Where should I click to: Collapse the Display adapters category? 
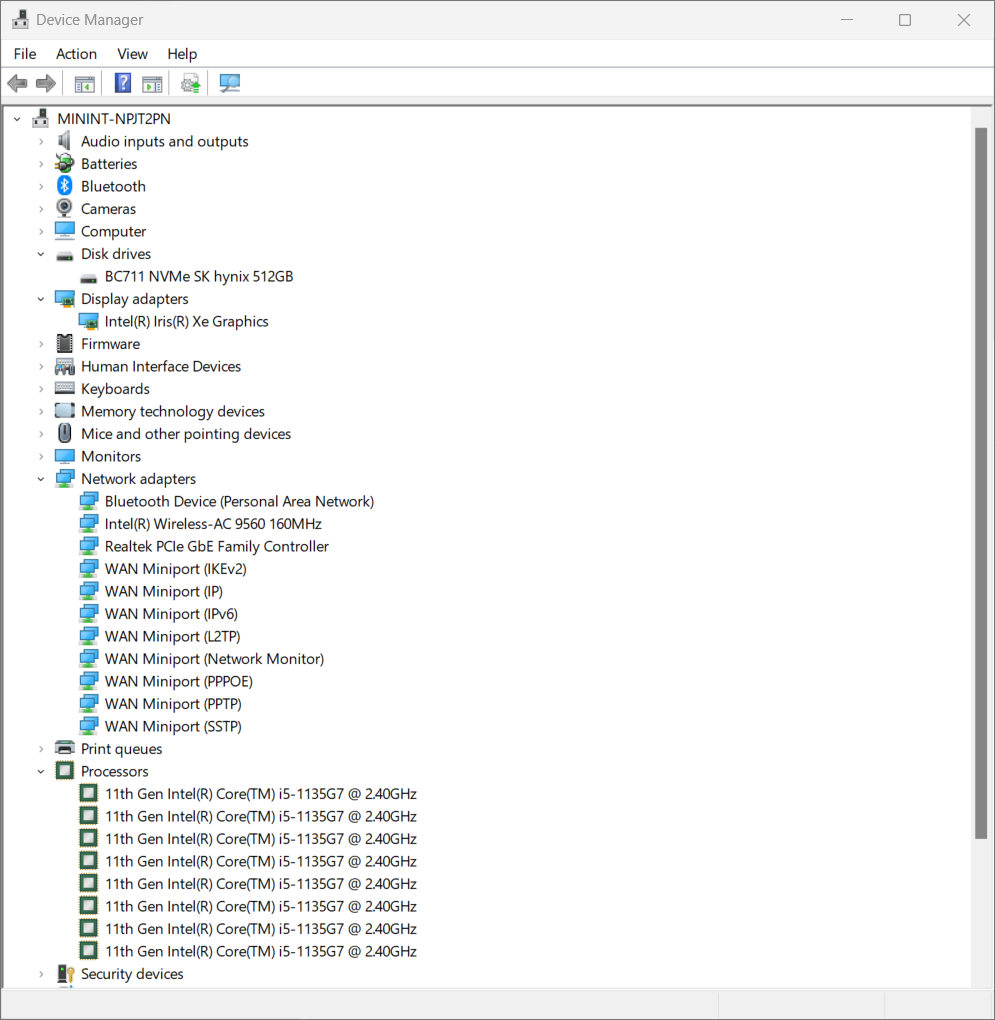pos(41,299)
